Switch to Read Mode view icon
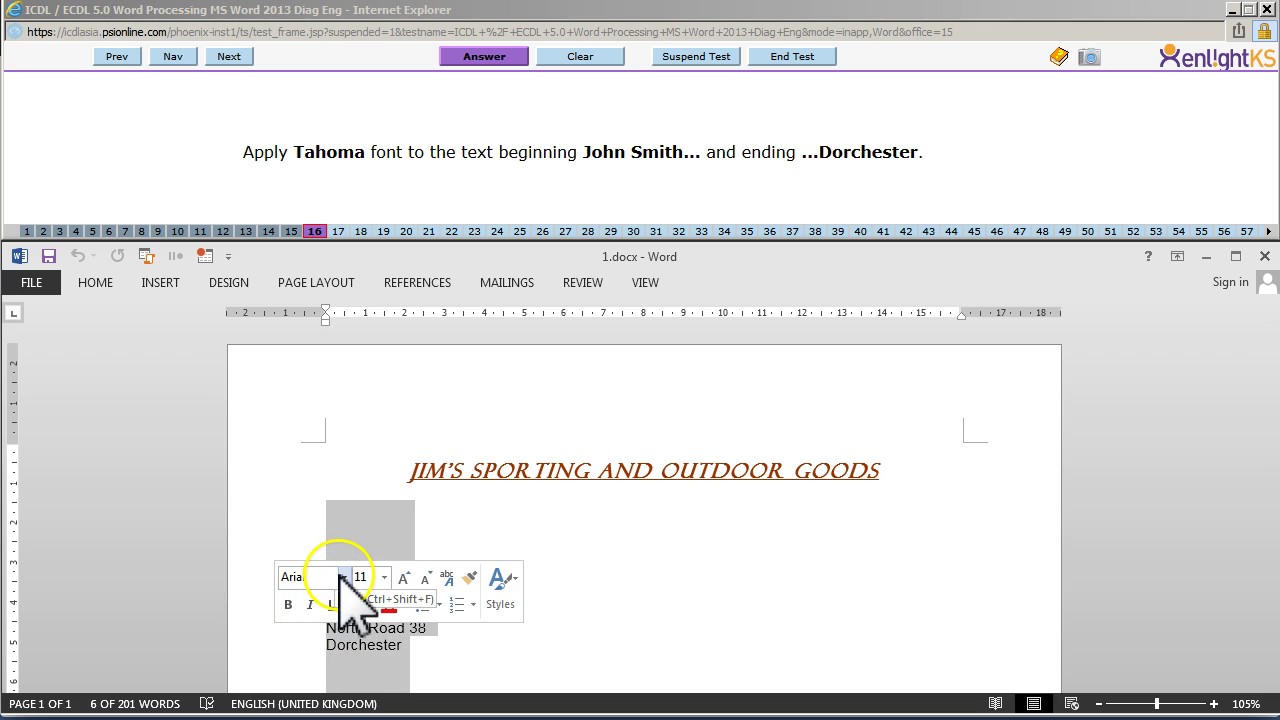1280x720 pixels. point(996,704)
